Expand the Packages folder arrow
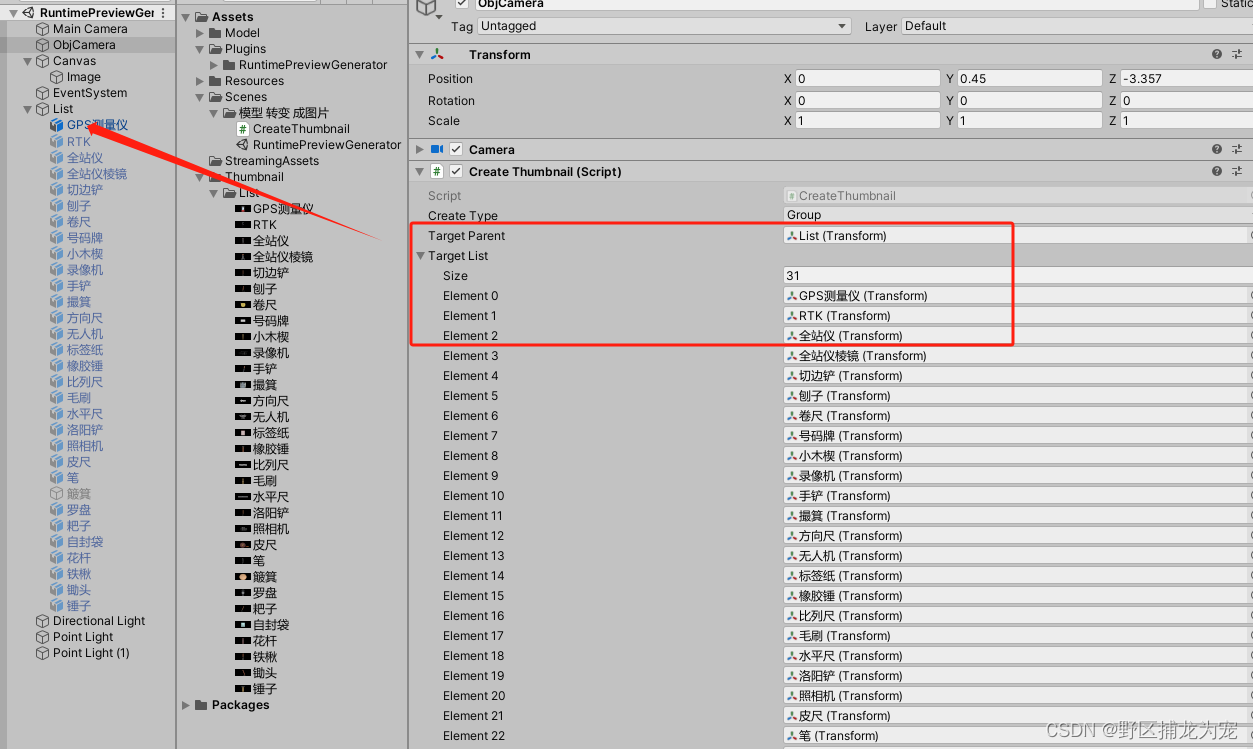 (x=187, y=705)
